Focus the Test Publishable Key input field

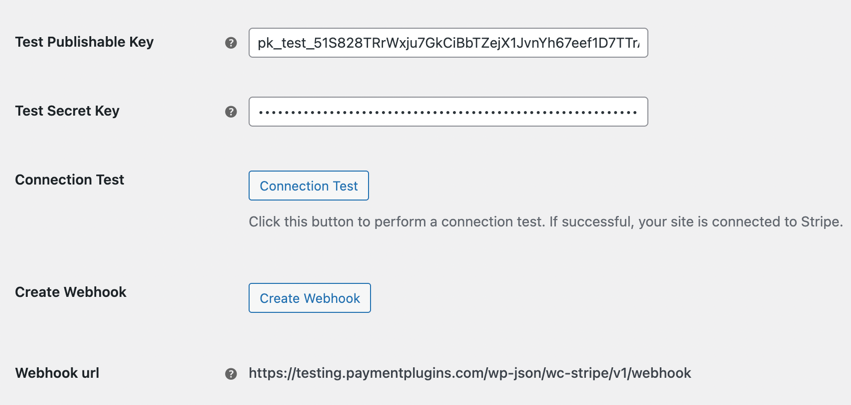[x=448, y=43]
